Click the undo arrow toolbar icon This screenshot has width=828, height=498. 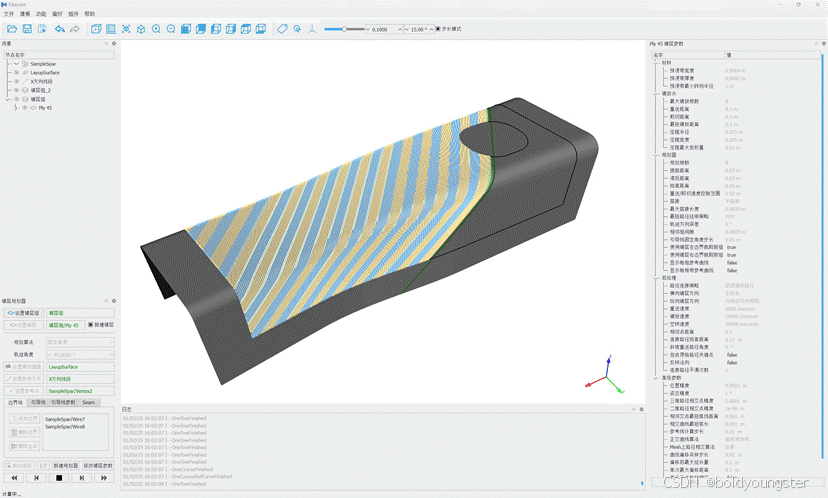click(59, 29)
